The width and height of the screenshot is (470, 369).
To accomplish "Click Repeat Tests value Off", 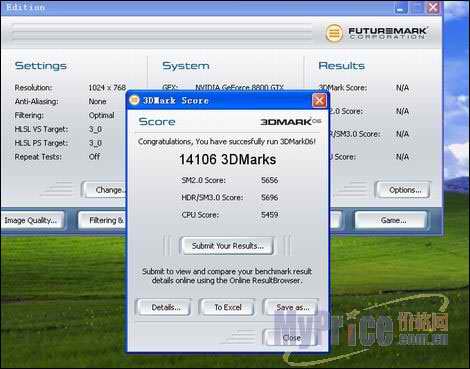I will [94, 157].
